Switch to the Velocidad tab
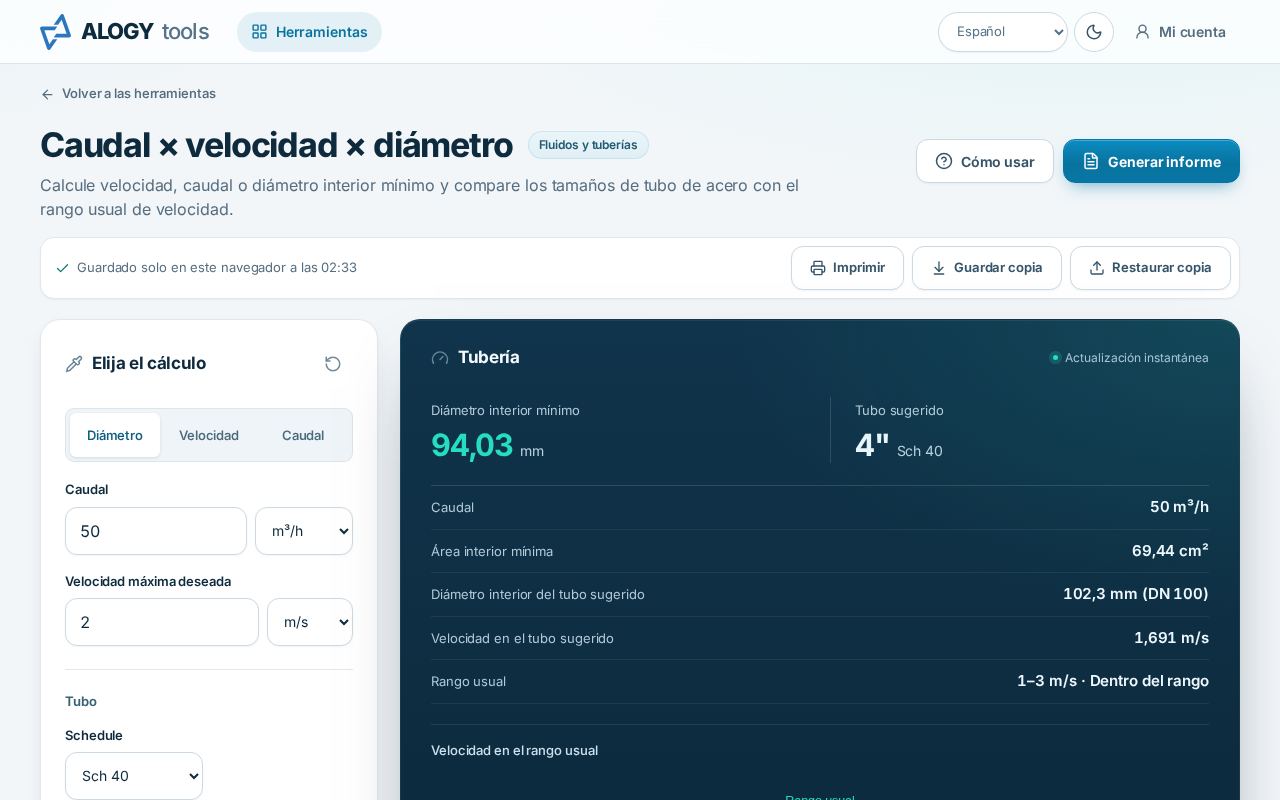Viewport: 1280px width, 800px height. (x=209, y=435)
